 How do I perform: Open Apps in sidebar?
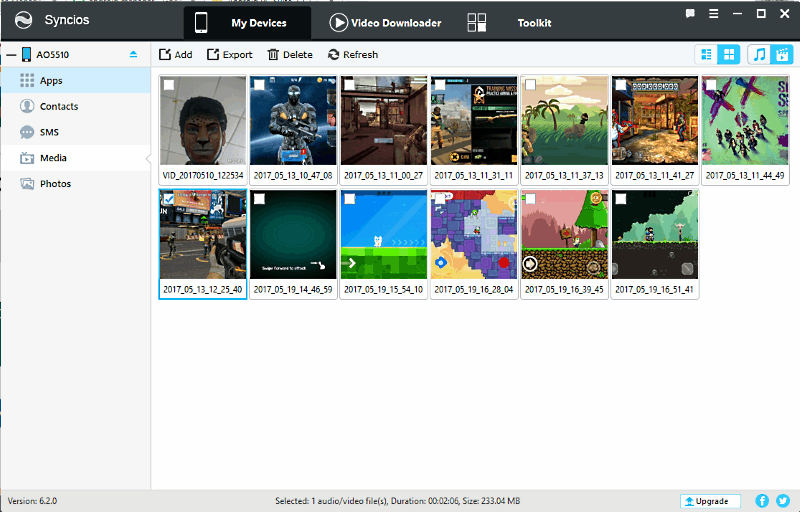[76, 81]
